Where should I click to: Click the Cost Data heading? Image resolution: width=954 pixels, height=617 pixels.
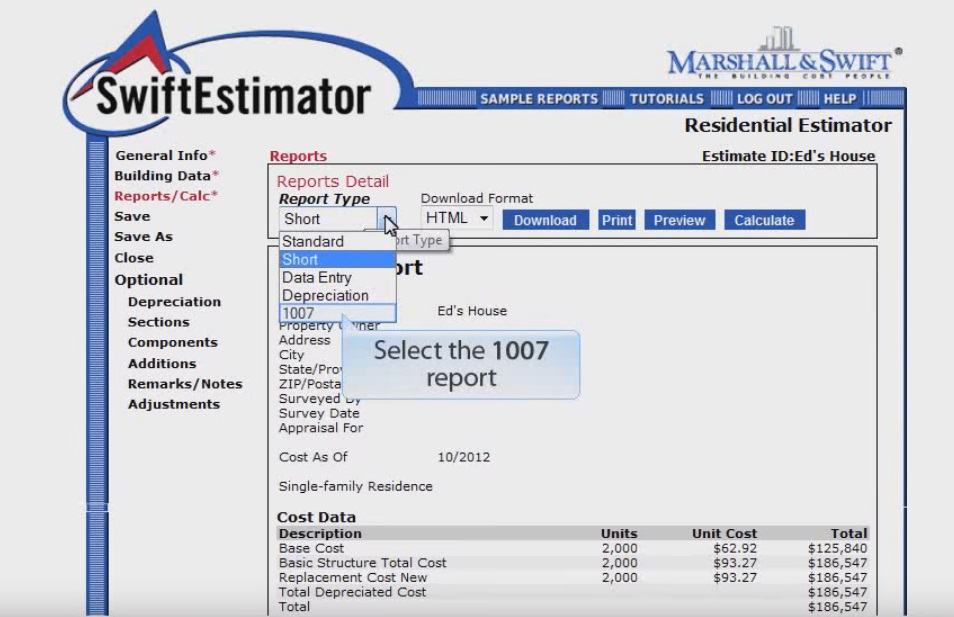tap(316, 517)
